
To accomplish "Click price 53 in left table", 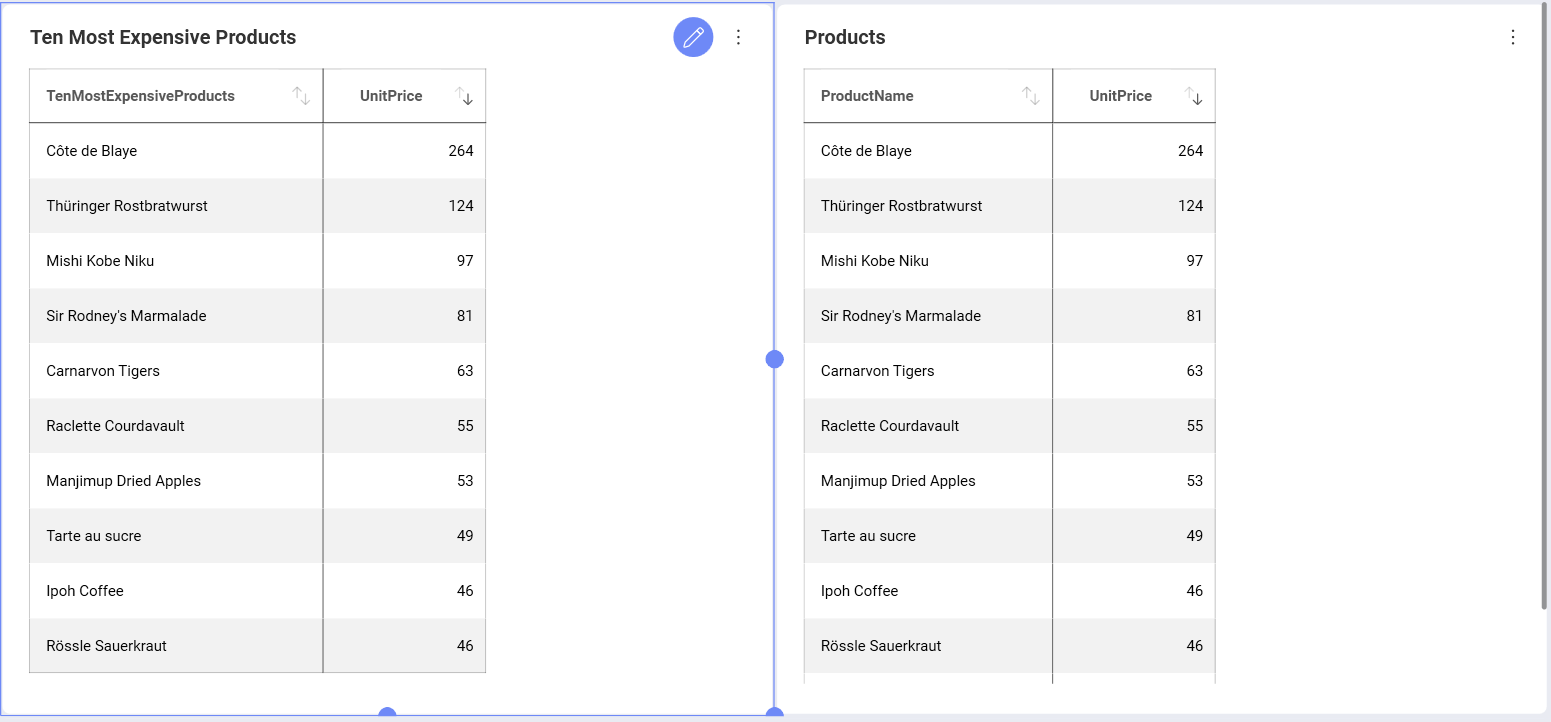I will pyautogui.click(x=465, y=481).
